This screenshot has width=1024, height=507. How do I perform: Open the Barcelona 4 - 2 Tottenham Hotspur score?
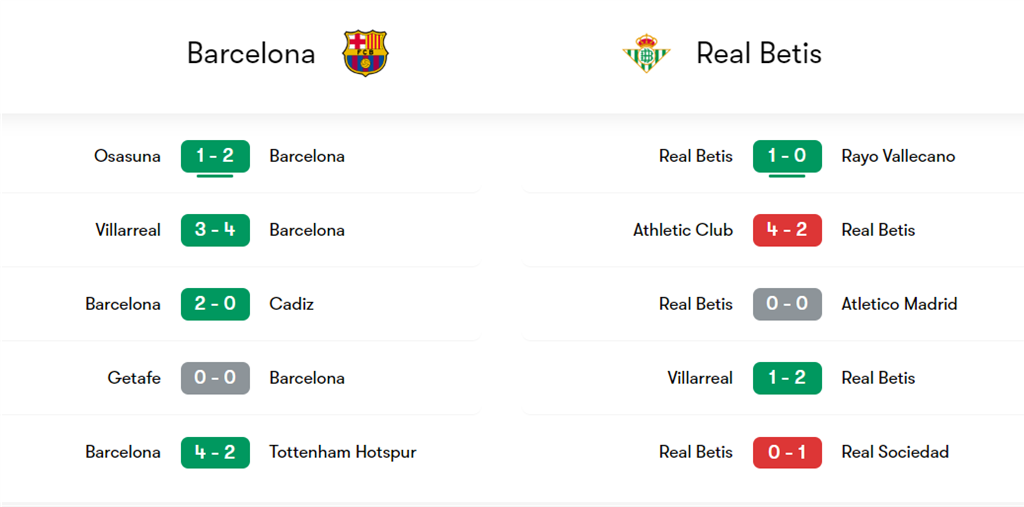[216, 452]
